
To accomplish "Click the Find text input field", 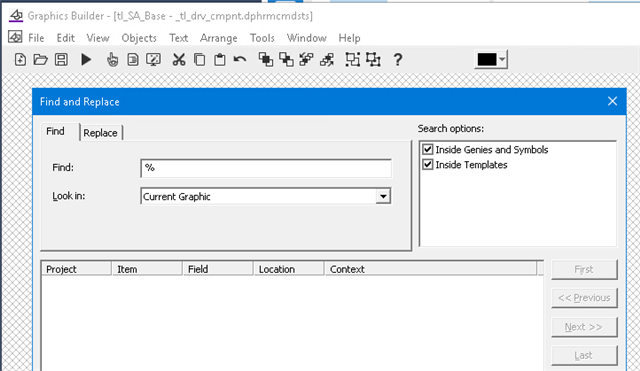I will pyautogui.click(x=266, y=168).
